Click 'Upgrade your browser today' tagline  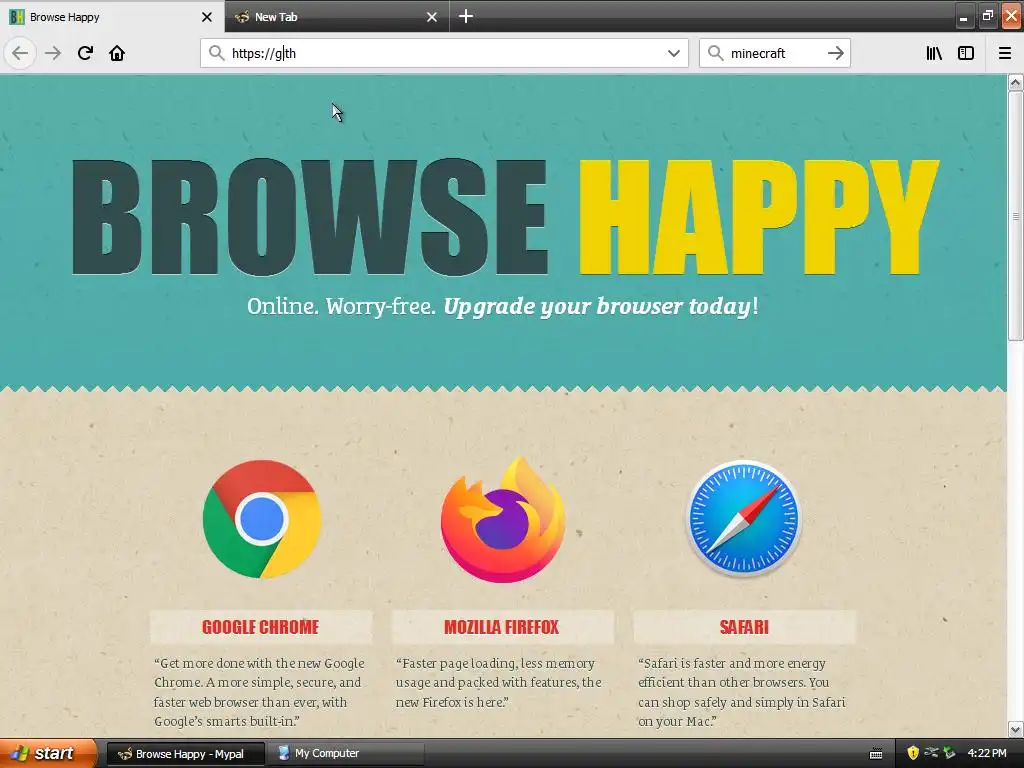597,306
